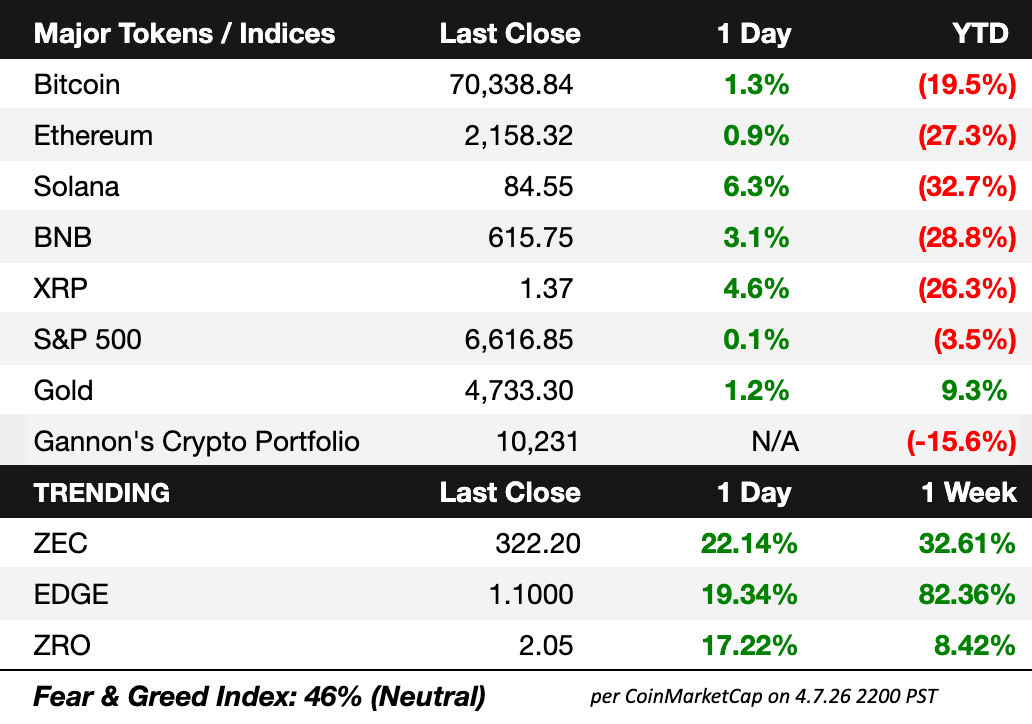
Task: Click the N/A cell in the portfolio row
Action: click(774, 441)
